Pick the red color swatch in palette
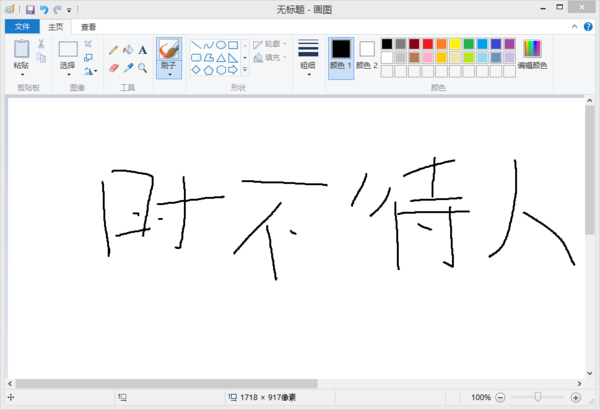Image resolution: width=600 pixels, height=410 pixels. click(428, 44)
